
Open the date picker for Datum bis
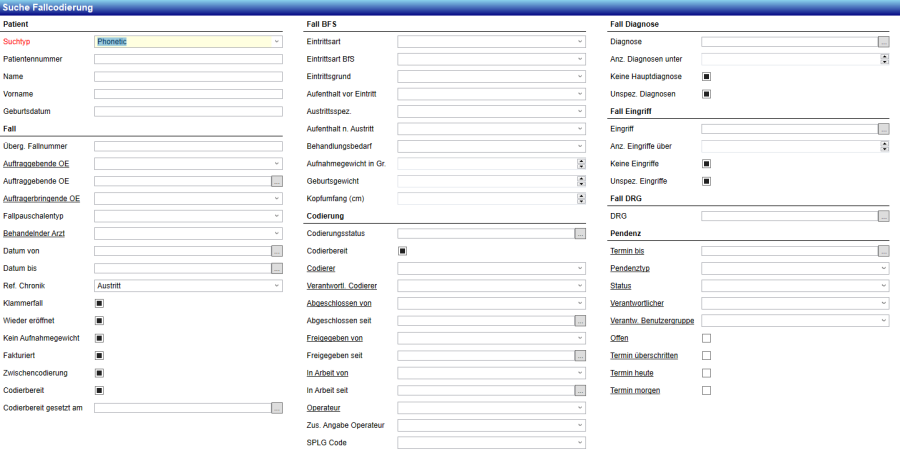coord(277,269)
